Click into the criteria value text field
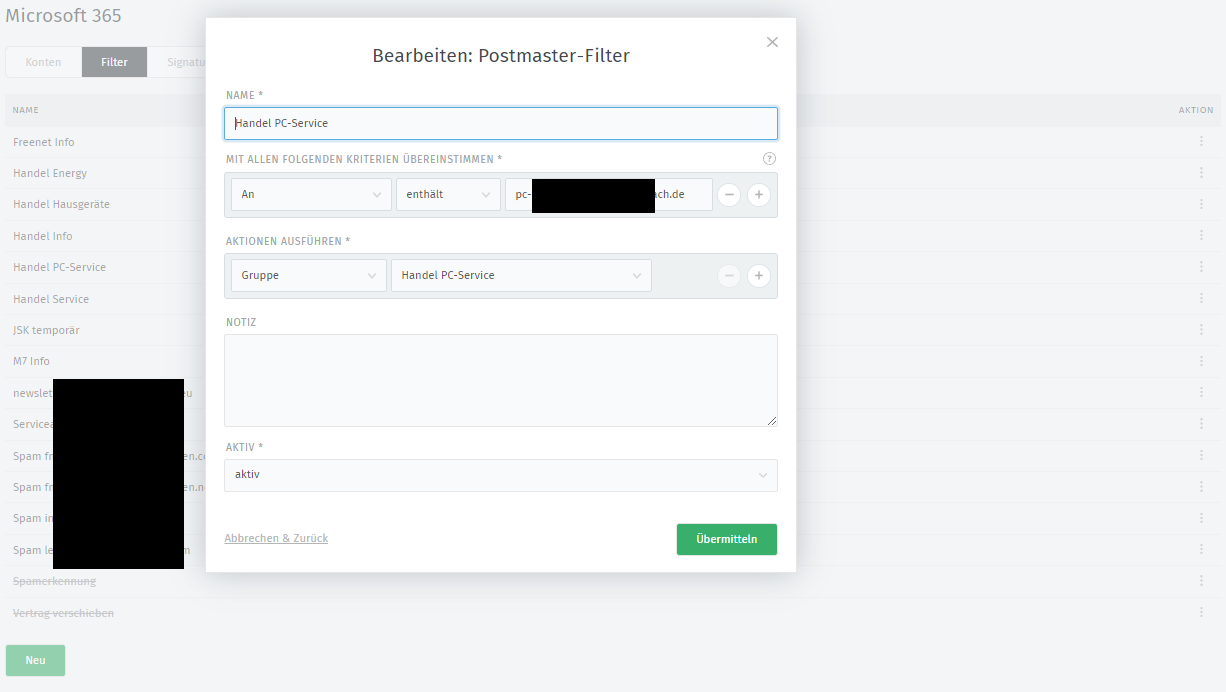 coord(609,195)
